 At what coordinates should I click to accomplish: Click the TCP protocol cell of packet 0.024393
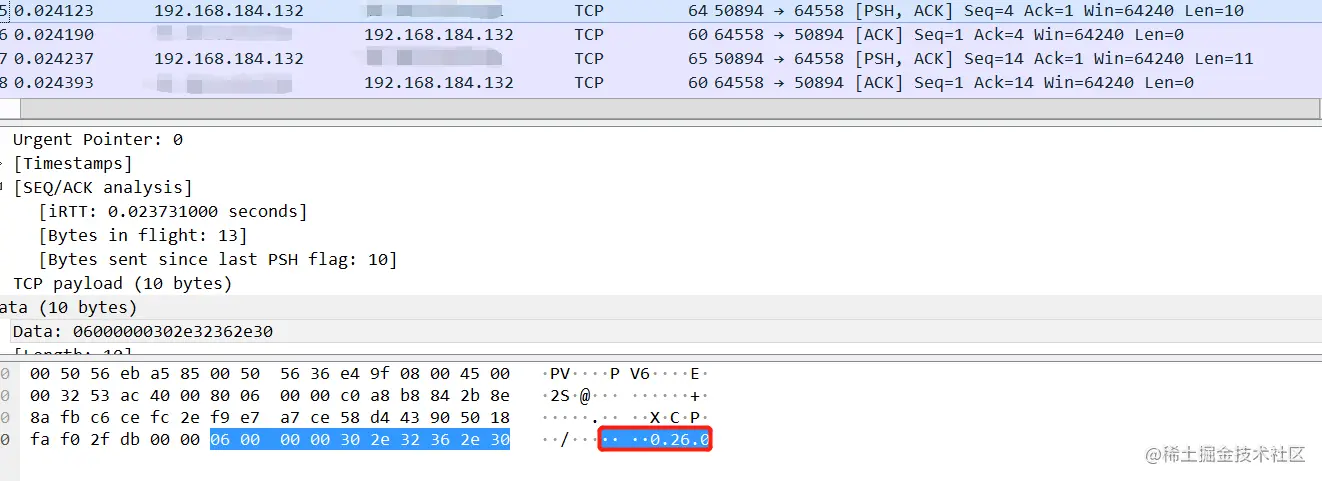coord(589,83)
